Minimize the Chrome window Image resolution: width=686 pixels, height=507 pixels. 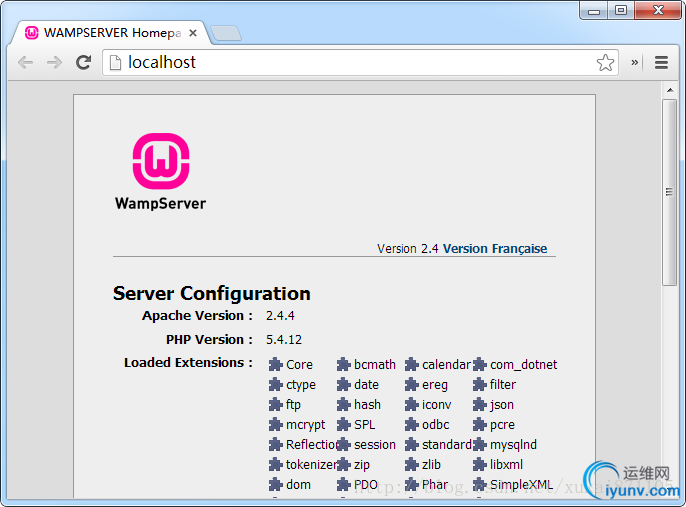pyautogui.click(x=594, y=10)
